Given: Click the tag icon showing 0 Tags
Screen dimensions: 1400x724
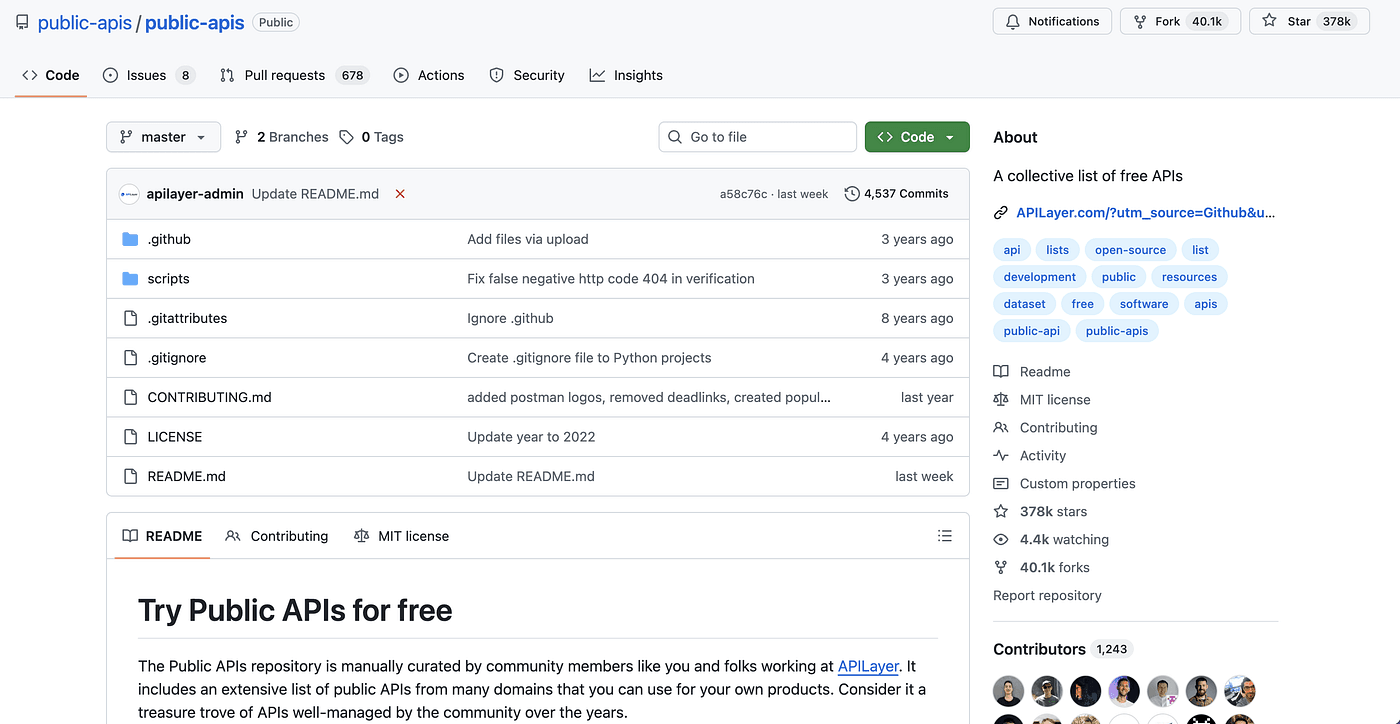Looking at the screenshot, I should 347,137.
